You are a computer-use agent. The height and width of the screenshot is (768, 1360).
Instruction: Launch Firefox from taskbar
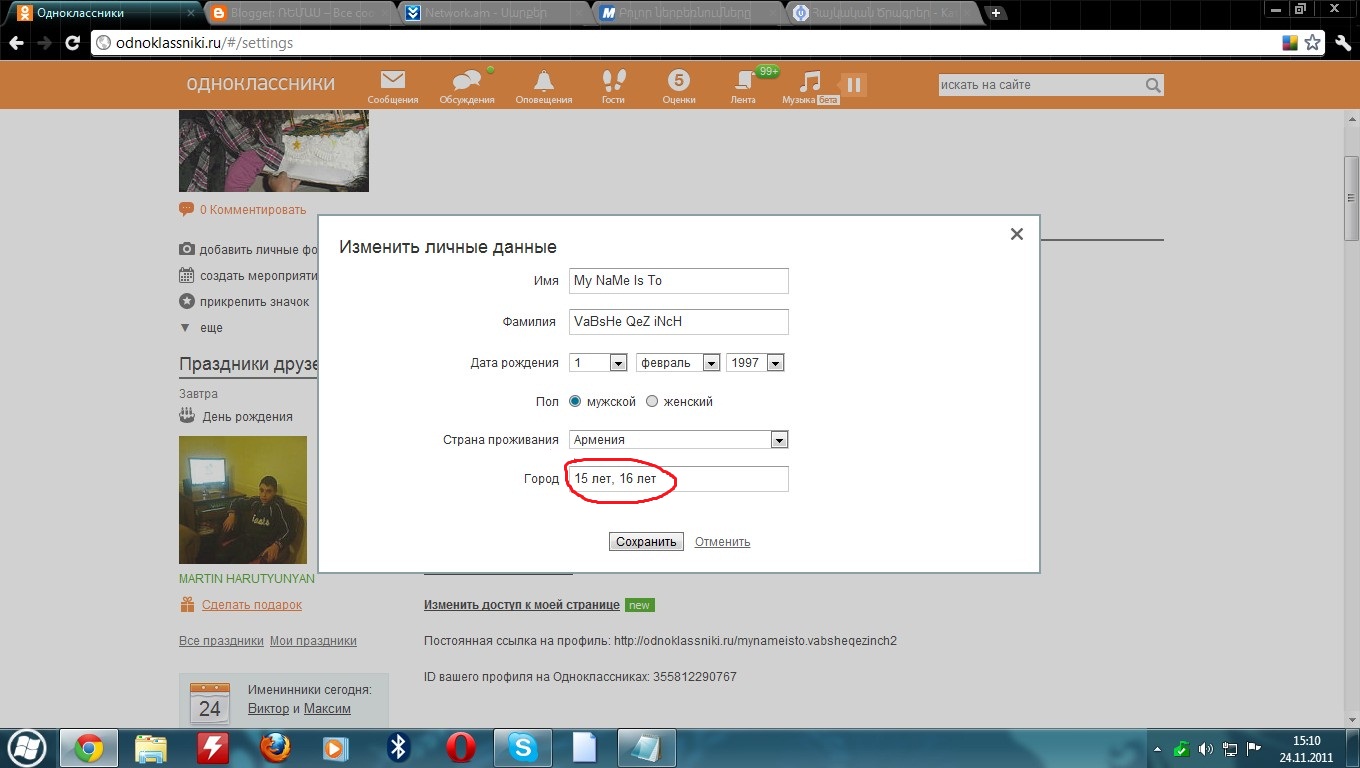[275, 748]
